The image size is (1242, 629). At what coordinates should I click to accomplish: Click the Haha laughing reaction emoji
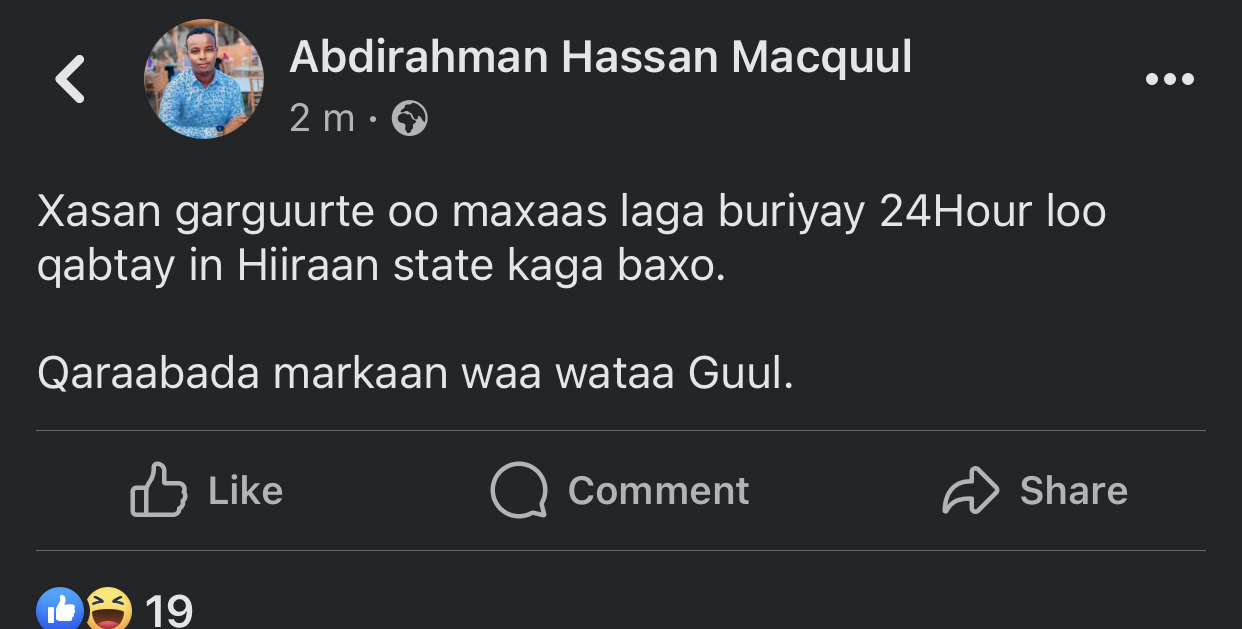[x=109, y=609]
